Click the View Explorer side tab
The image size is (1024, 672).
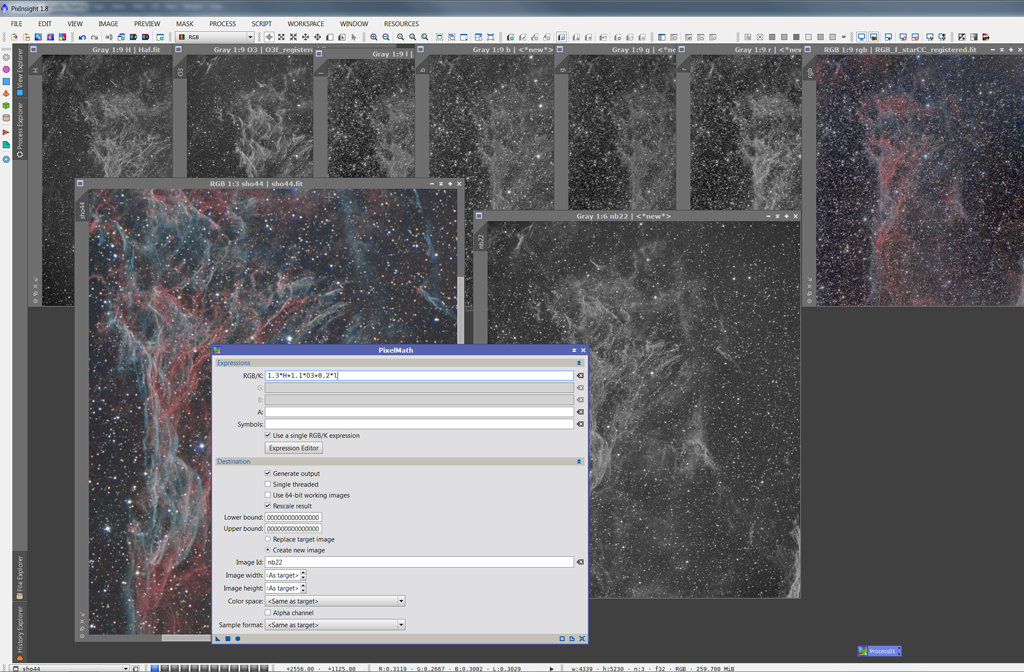pos(20,72)
